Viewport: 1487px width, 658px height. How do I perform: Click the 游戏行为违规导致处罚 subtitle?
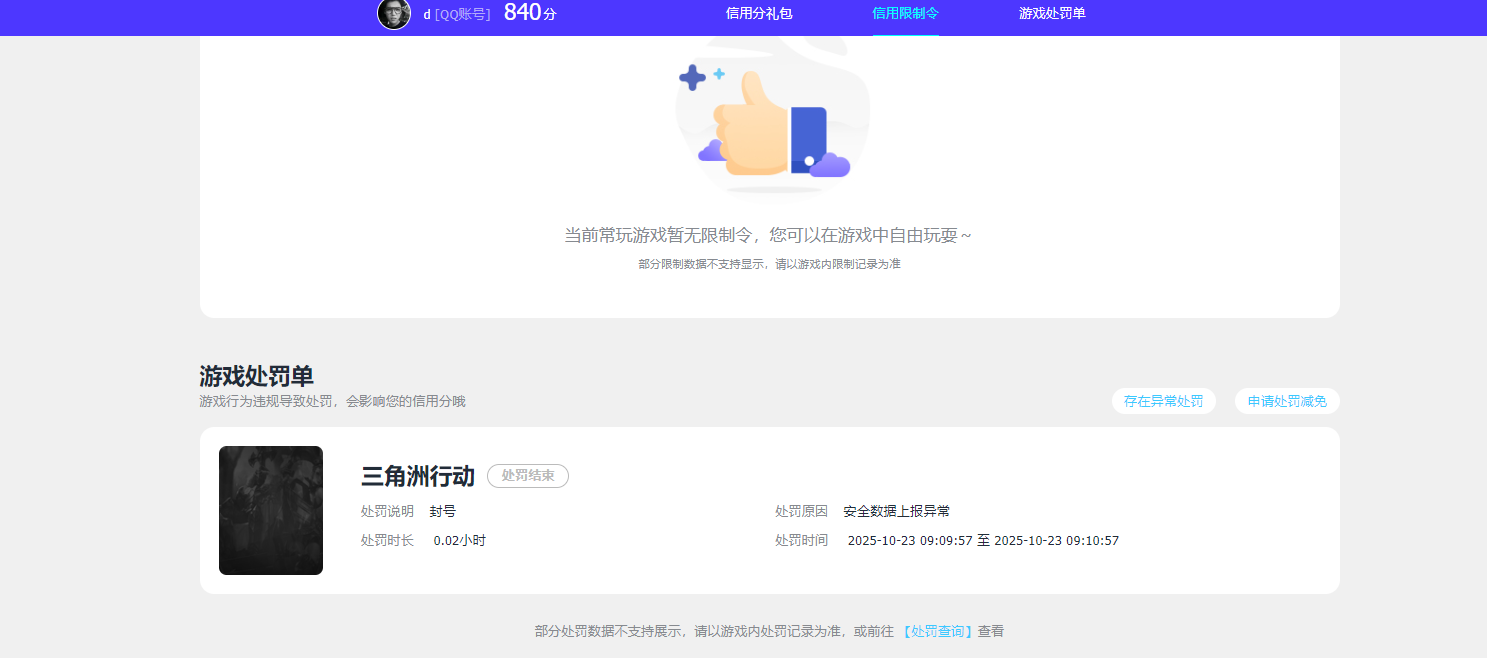click(333, 401)
